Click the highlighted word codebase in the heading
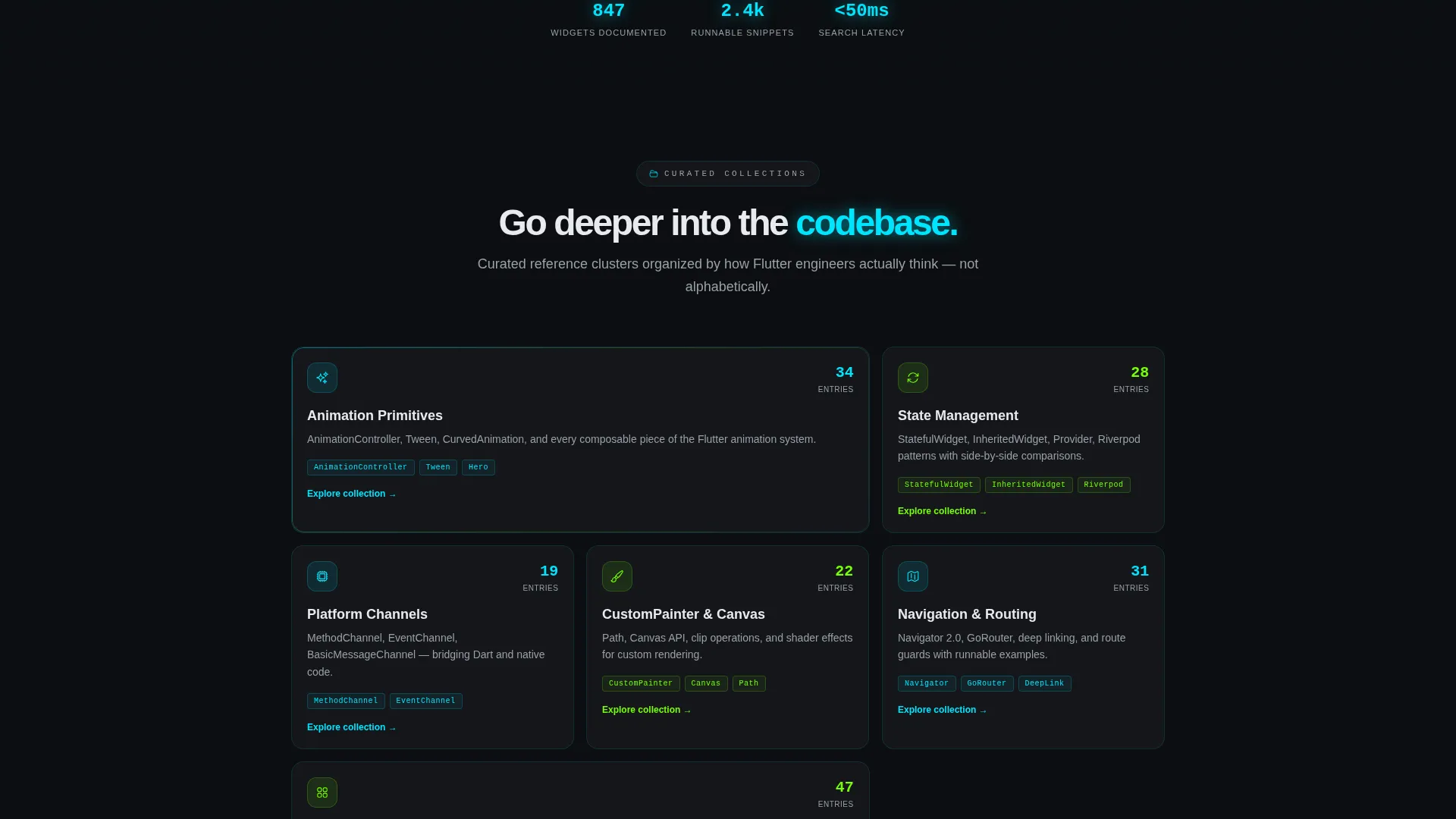 [x=877, y=223]
